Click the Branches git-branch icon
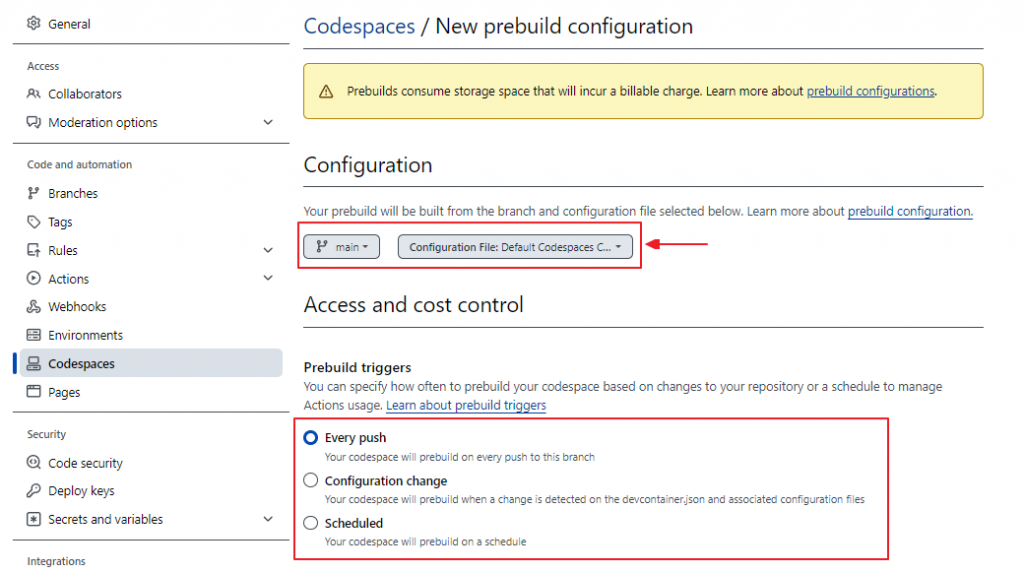The width and height of the screenshot is (1024, 573). 34,194
